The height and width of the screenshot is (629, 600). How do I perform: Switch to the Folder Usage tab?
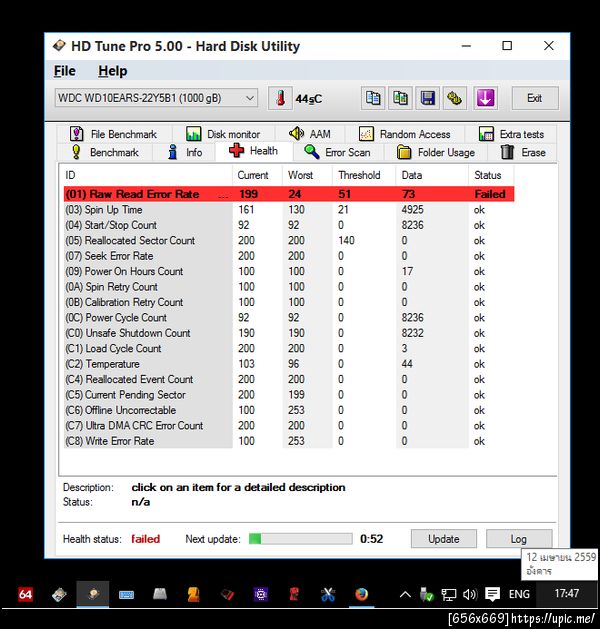[x=436, y=152]
